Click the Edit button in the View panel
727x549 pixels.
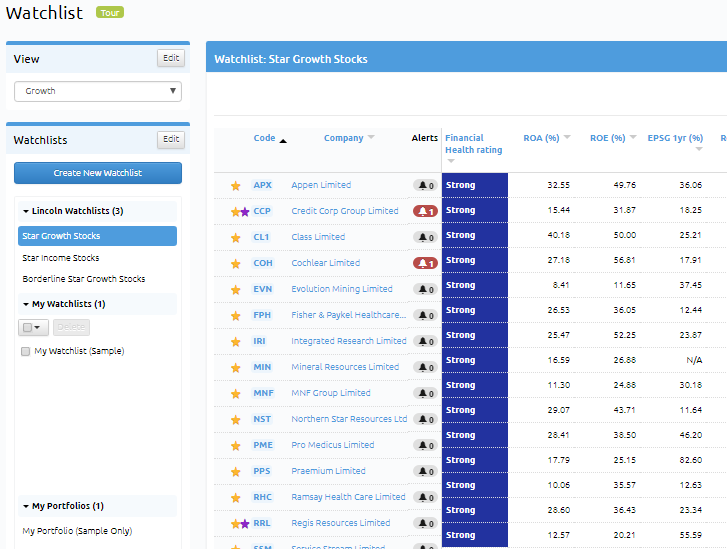pyautogui.click(x=171, y=58)
